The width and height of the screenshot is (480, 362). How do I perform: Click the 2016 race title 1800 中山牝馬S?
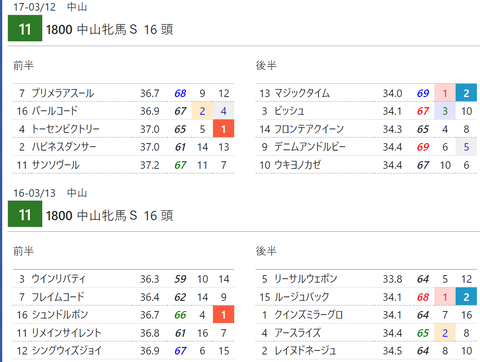(92, 216)
